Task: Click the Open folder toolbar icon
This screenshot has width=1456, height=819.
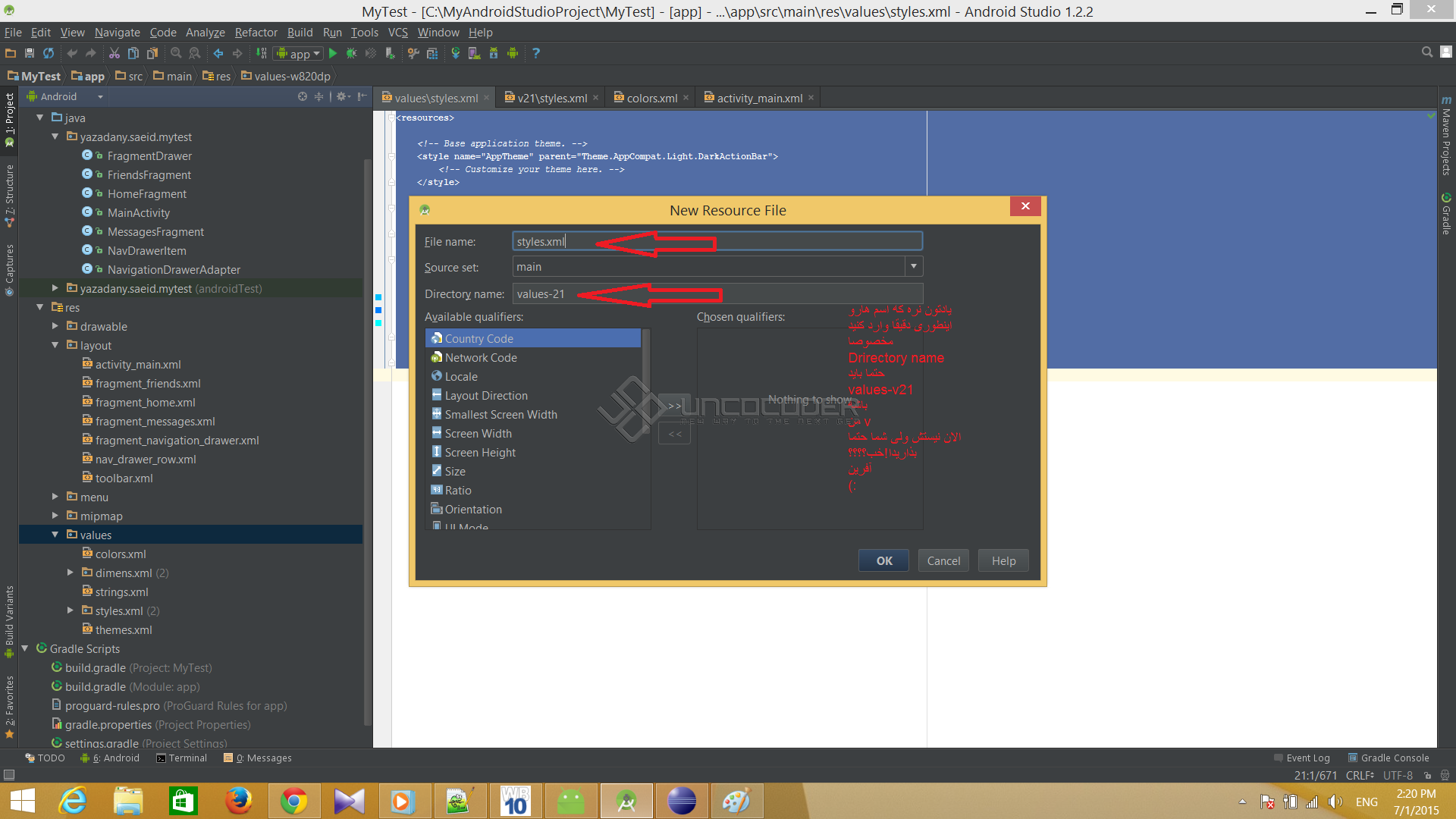Action: [x=11, y=53]
